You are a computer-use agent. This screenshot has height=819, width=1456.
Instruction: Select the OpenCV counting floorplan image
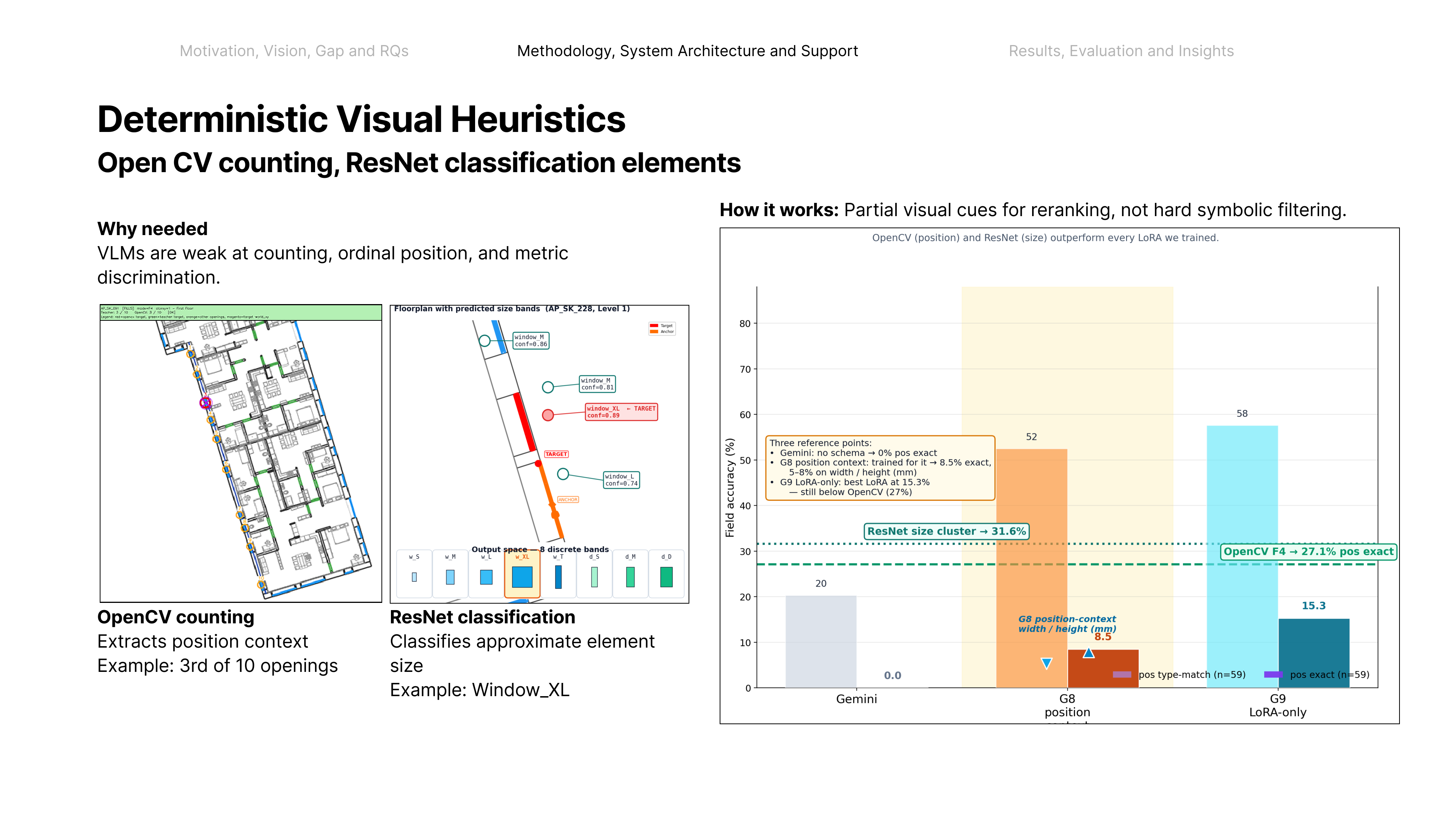click(241, 453)
